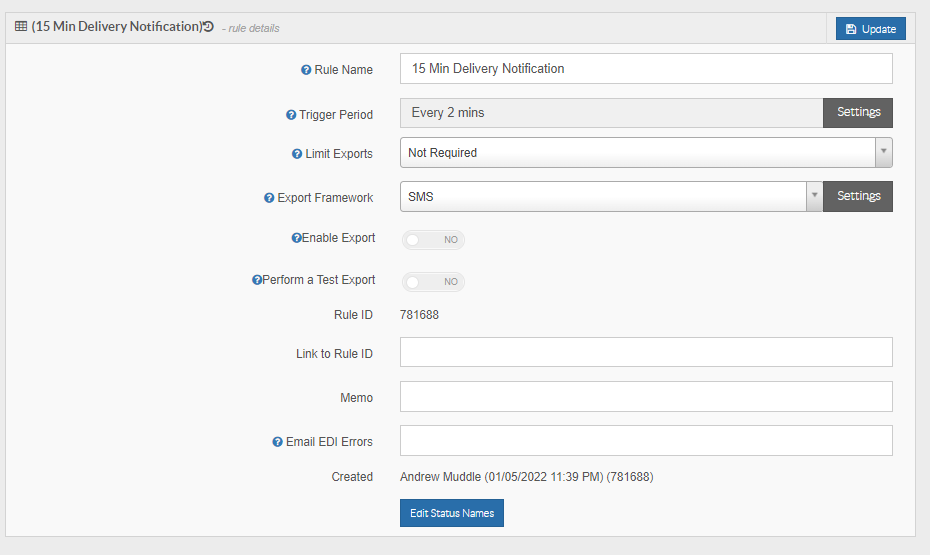Click the Trigger Period help icon

point(291,115)
